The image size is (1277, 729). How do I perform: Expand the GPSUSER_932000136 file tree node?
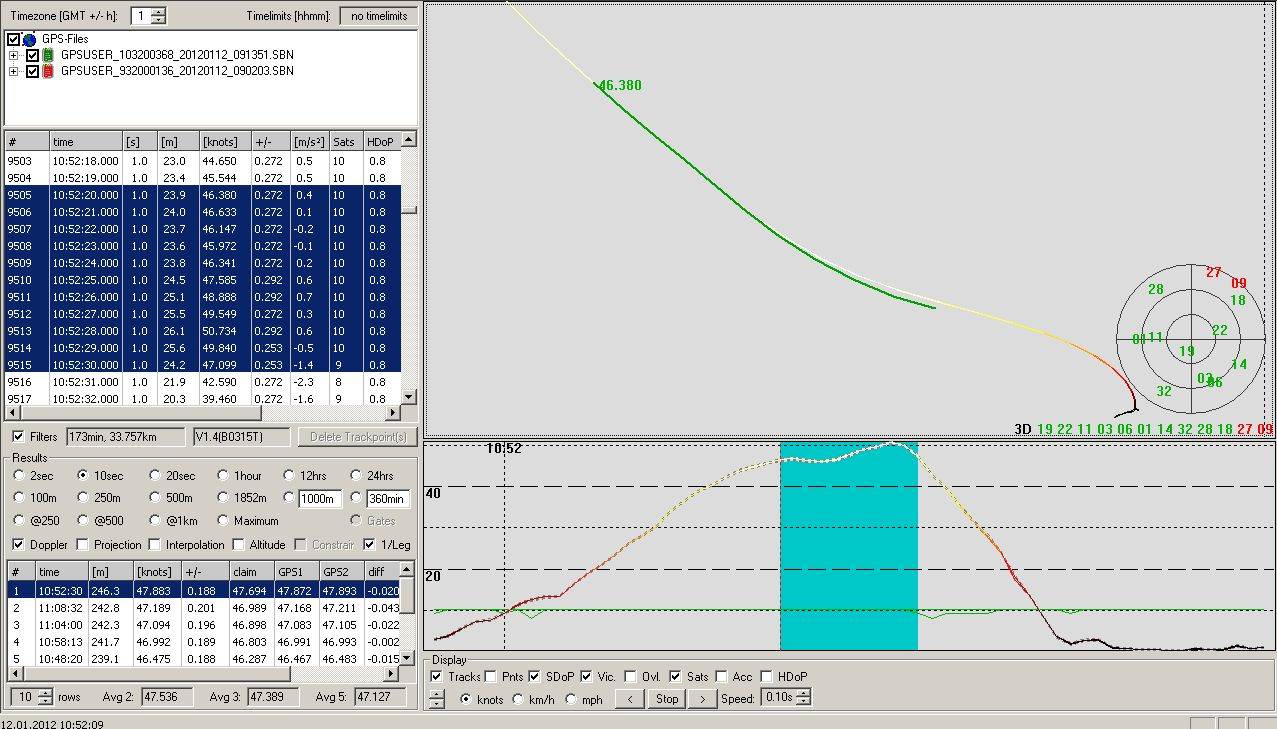[x=14, y=71]
